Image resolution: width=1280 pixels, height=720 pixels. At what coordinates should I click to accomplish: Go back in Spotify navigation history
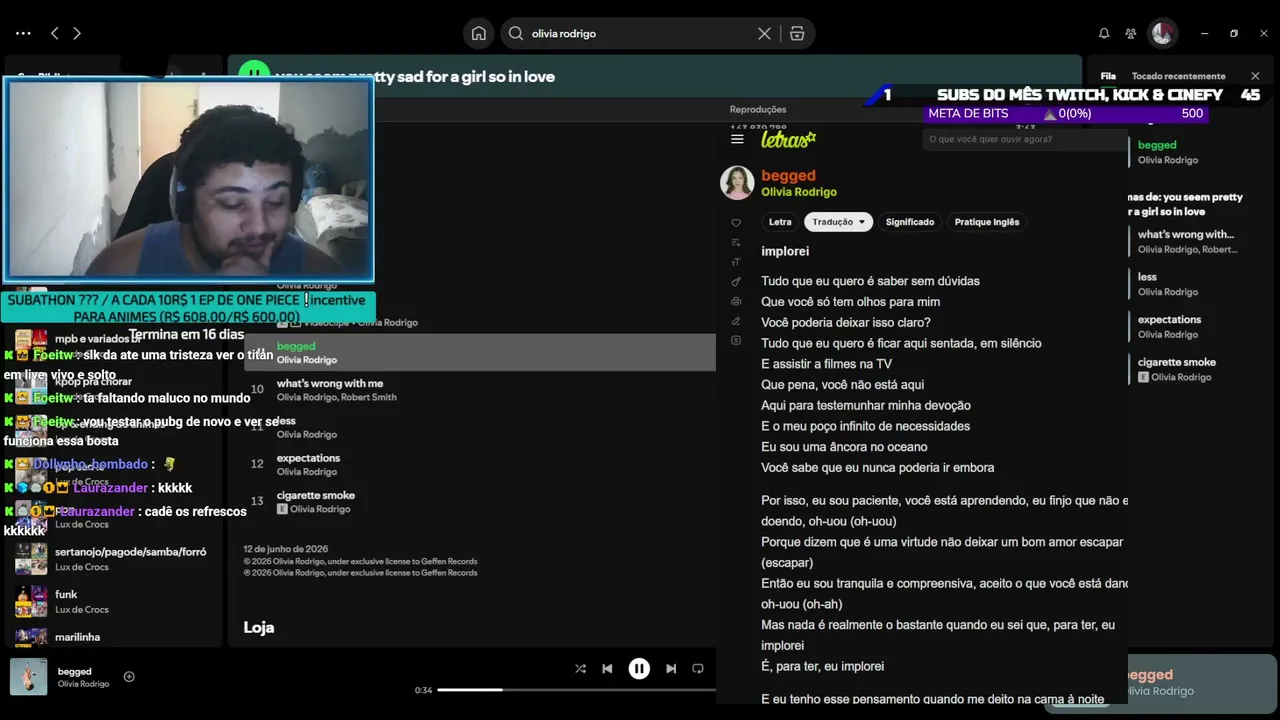[55, 33]
